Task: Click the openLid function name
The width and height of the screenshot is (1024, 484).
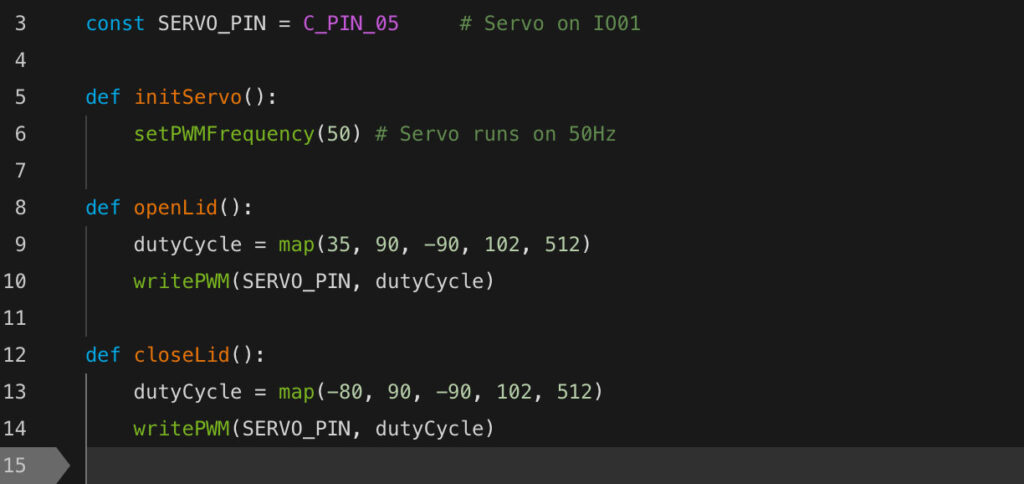Action: (x=175, y=208)
